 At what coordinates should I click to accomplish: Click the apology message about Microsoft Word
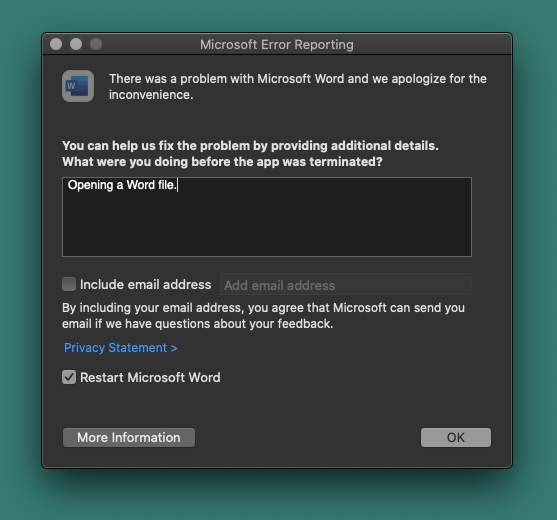[x=298, y=87]
